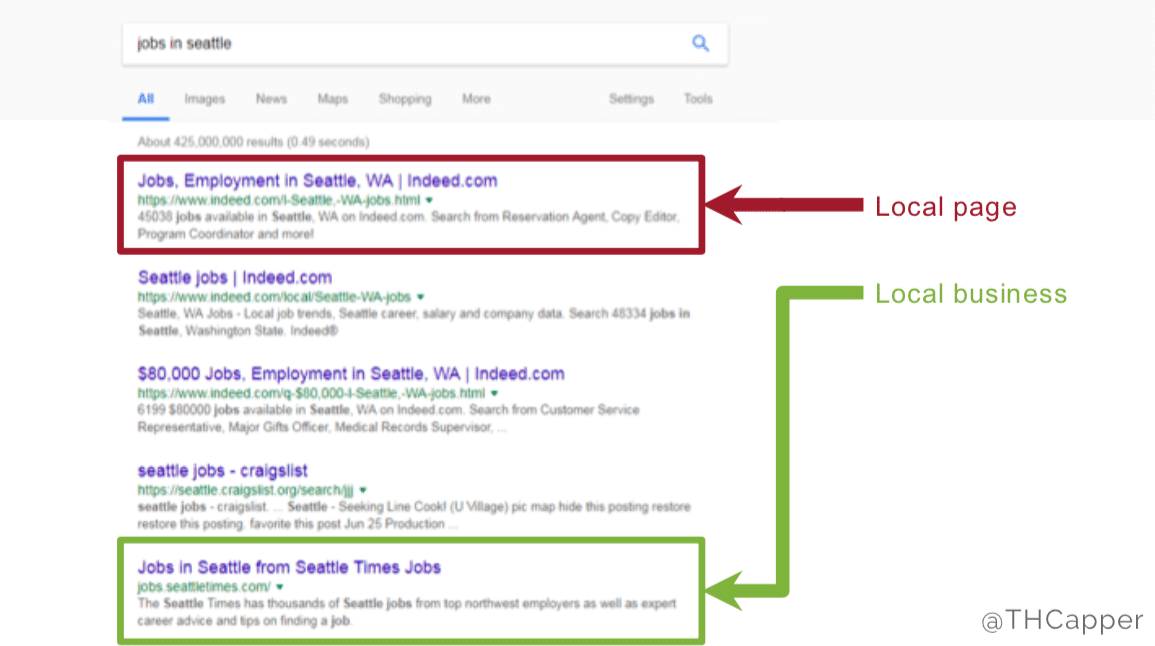
Task: Open the News results tab
Action: [271, 99]
